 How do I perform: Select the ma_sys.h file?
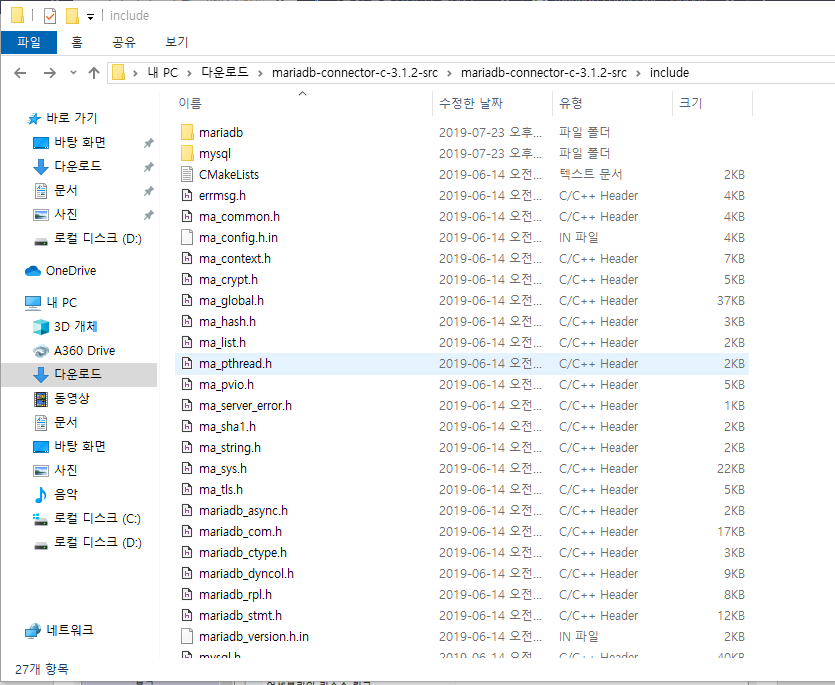(223, 469)
